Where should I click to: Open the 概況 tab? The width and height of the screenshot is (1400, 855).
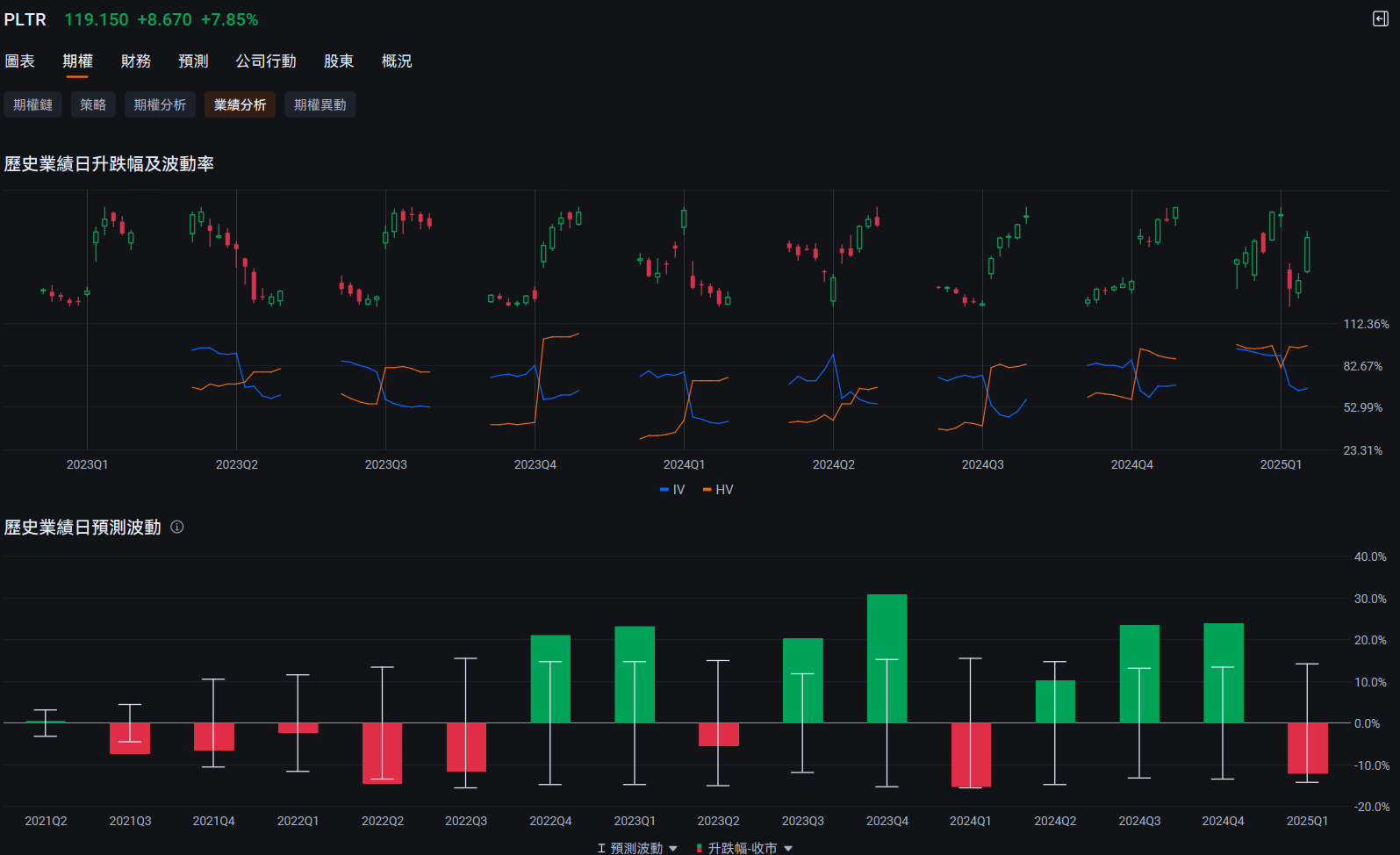pos(396,61)
